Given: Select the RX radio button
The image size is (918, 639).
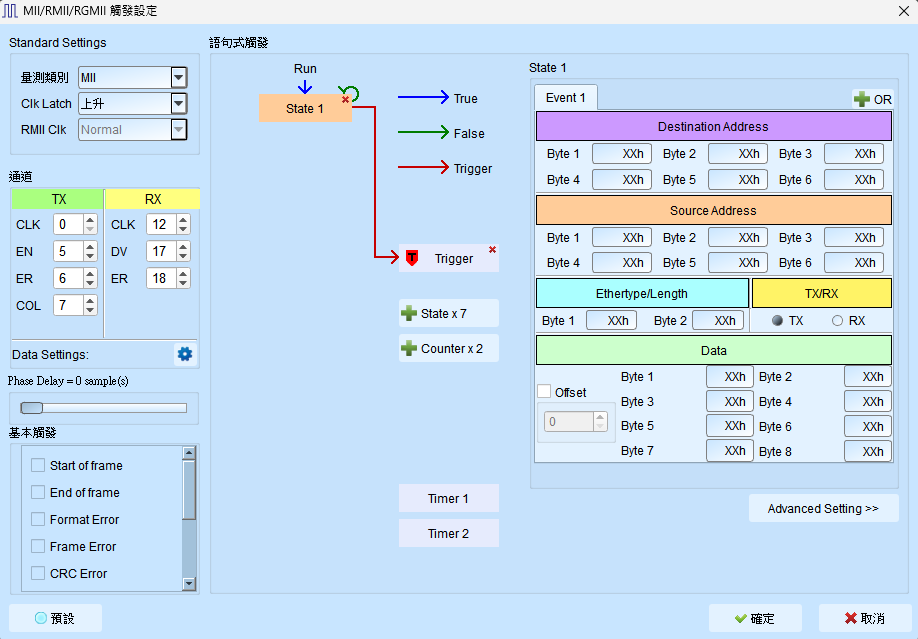Looking at the screenshot, I should pyautogui.click(x=837, y=320).
